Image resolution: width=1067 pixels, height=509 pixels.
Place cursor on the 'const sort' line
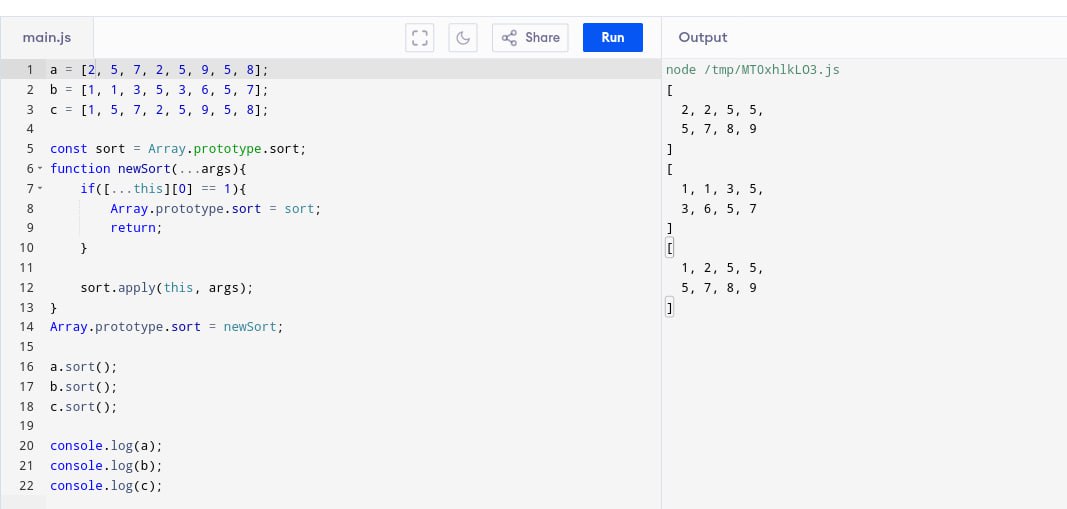(177, 149)
